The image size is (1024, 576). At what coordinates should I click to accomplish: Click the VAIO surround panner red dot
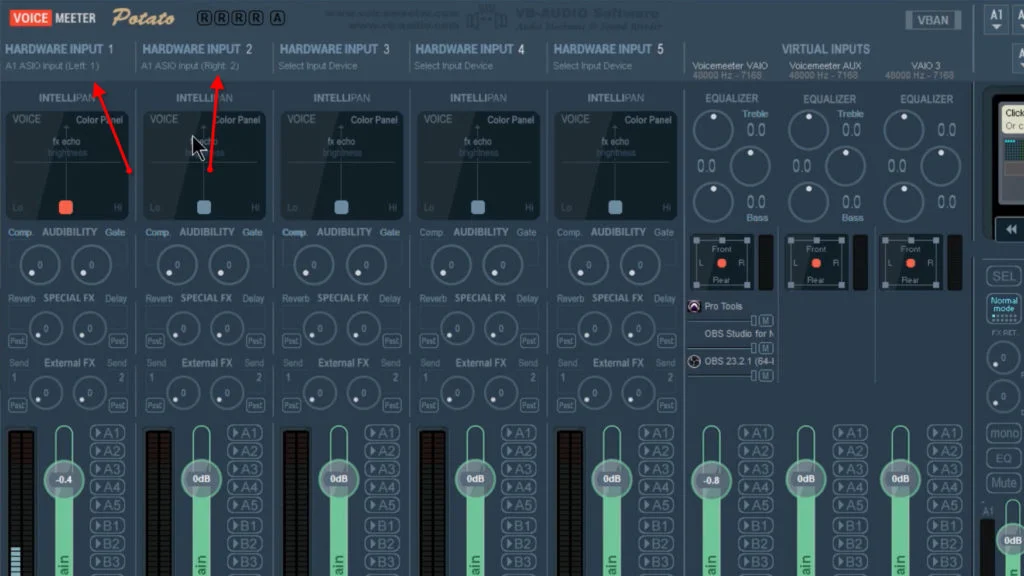[722, 263]
